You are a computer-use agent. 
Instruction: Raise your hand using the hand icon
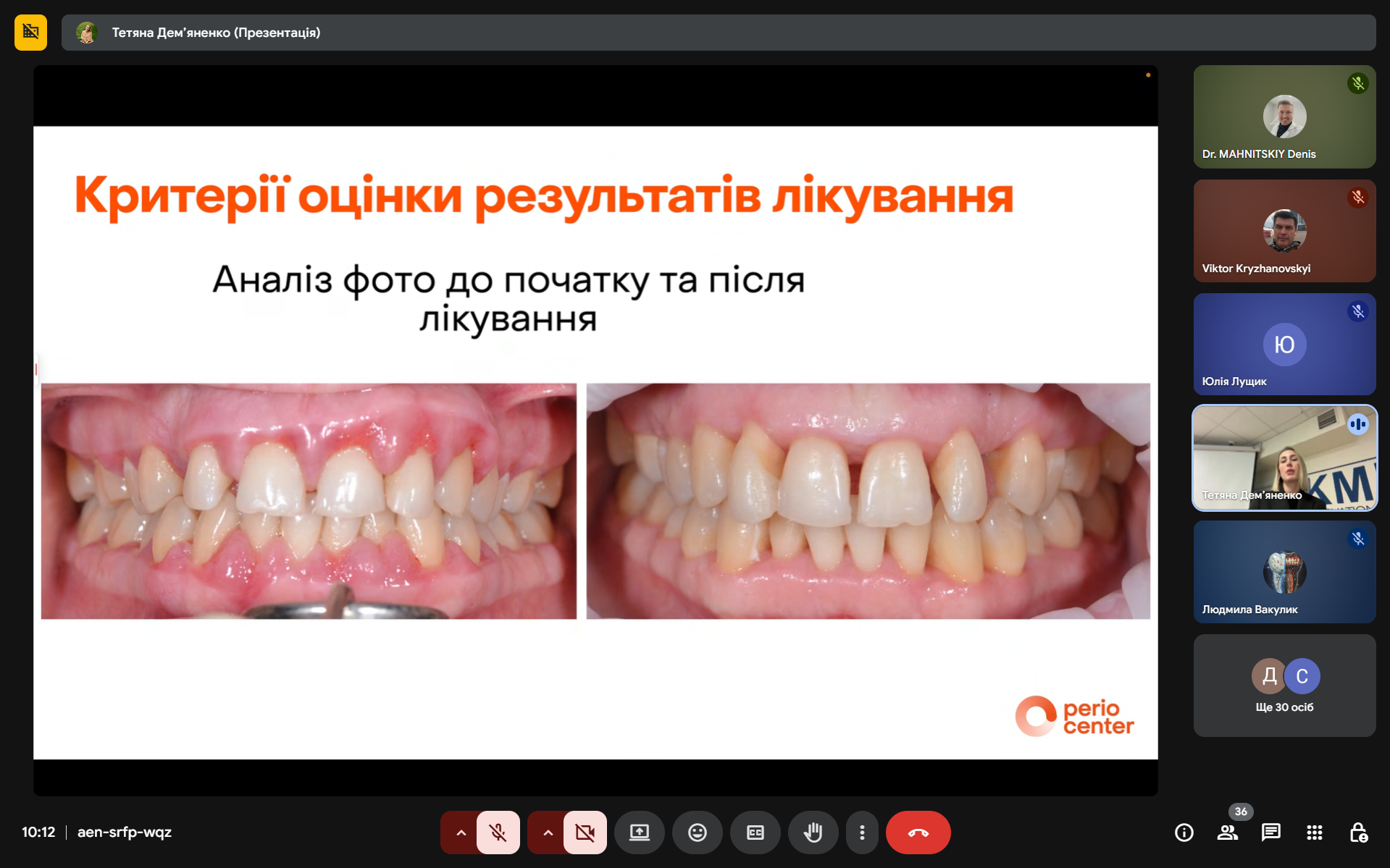tap(813, 833)
